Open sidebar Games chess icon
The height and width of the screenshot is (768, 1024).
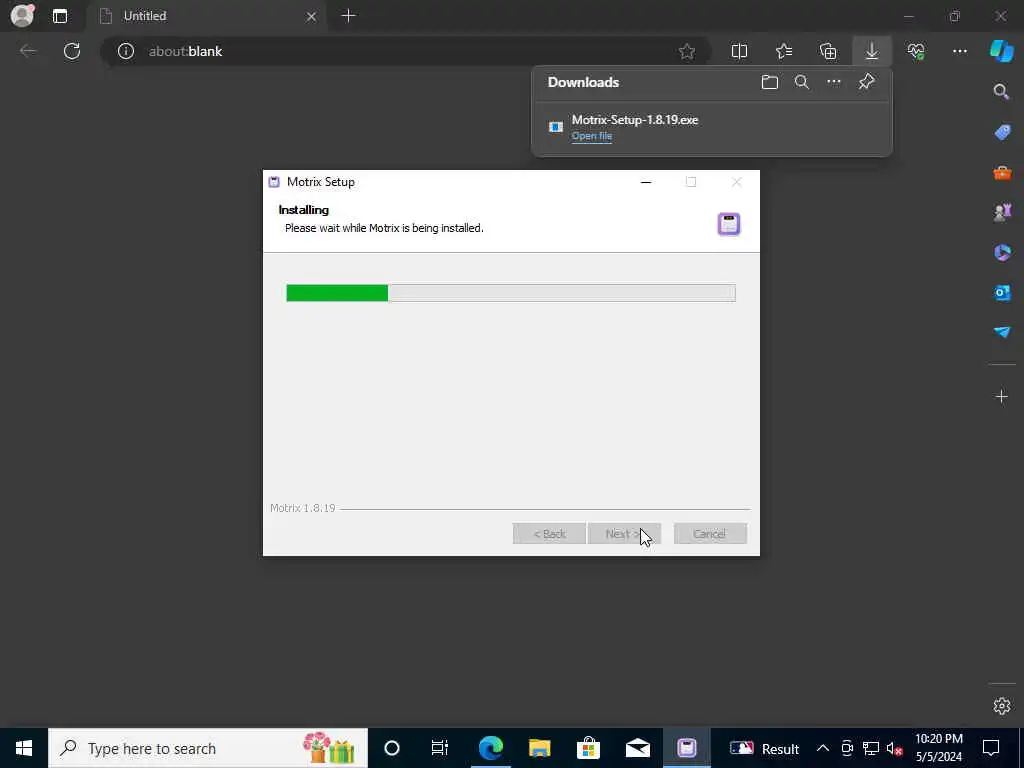coord(1001,212)
